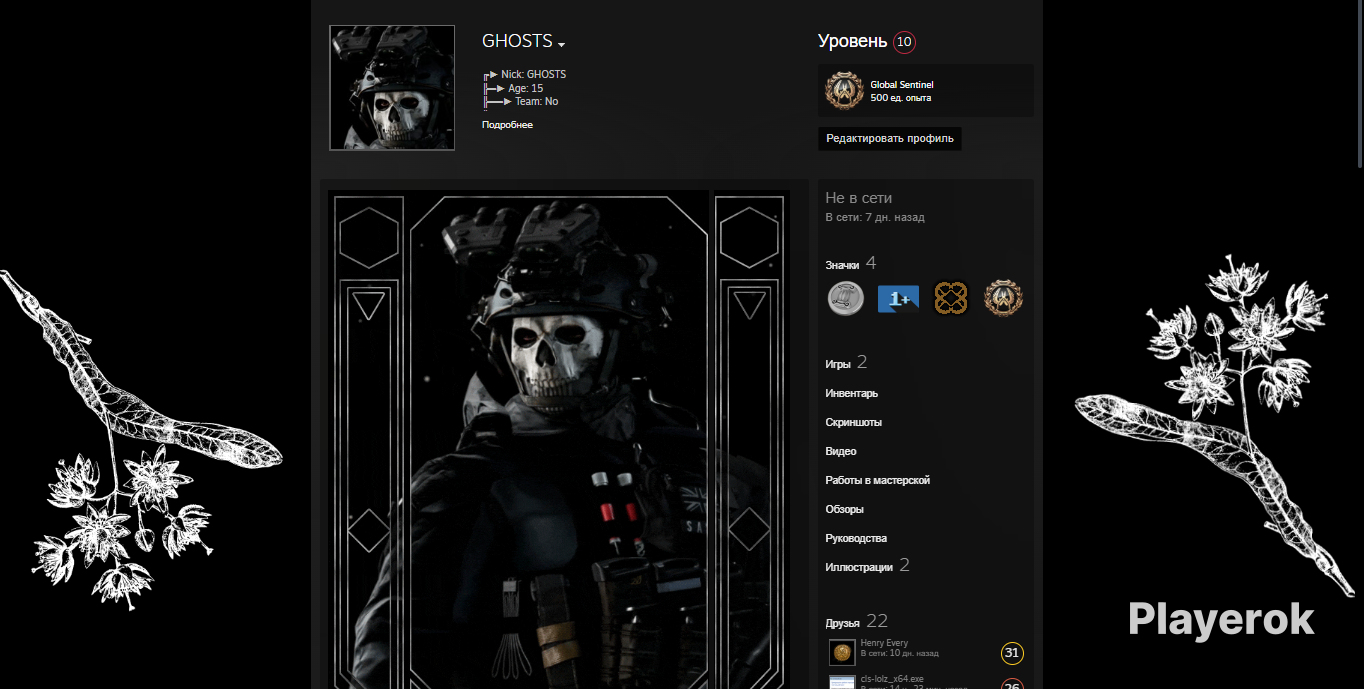Click the 'Age: 15' summary line
This screenshot has height=689, width=1364.
click(x=525, y=88)
